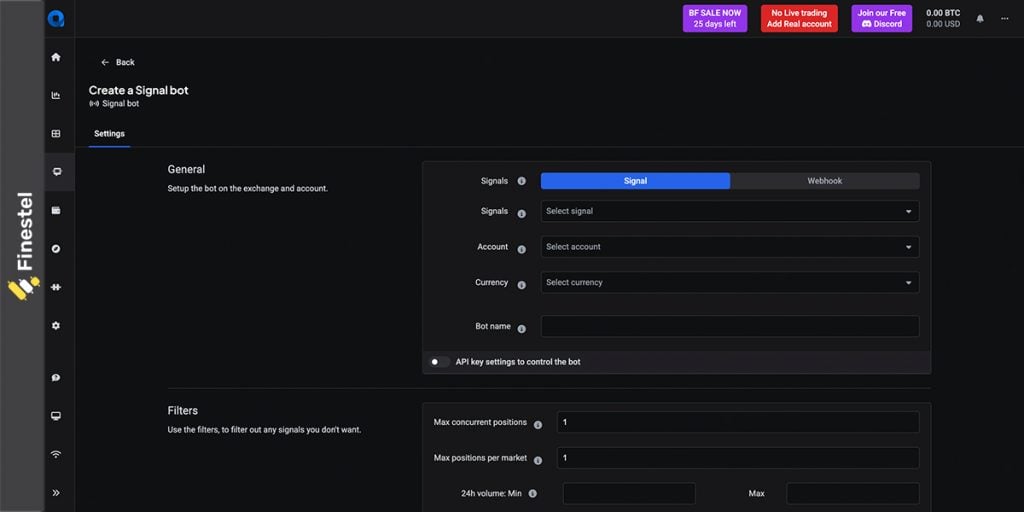The height and width of the screenshot is (512, 1024).
Task: Click the General section heading
Action: [x=186, y=169]
